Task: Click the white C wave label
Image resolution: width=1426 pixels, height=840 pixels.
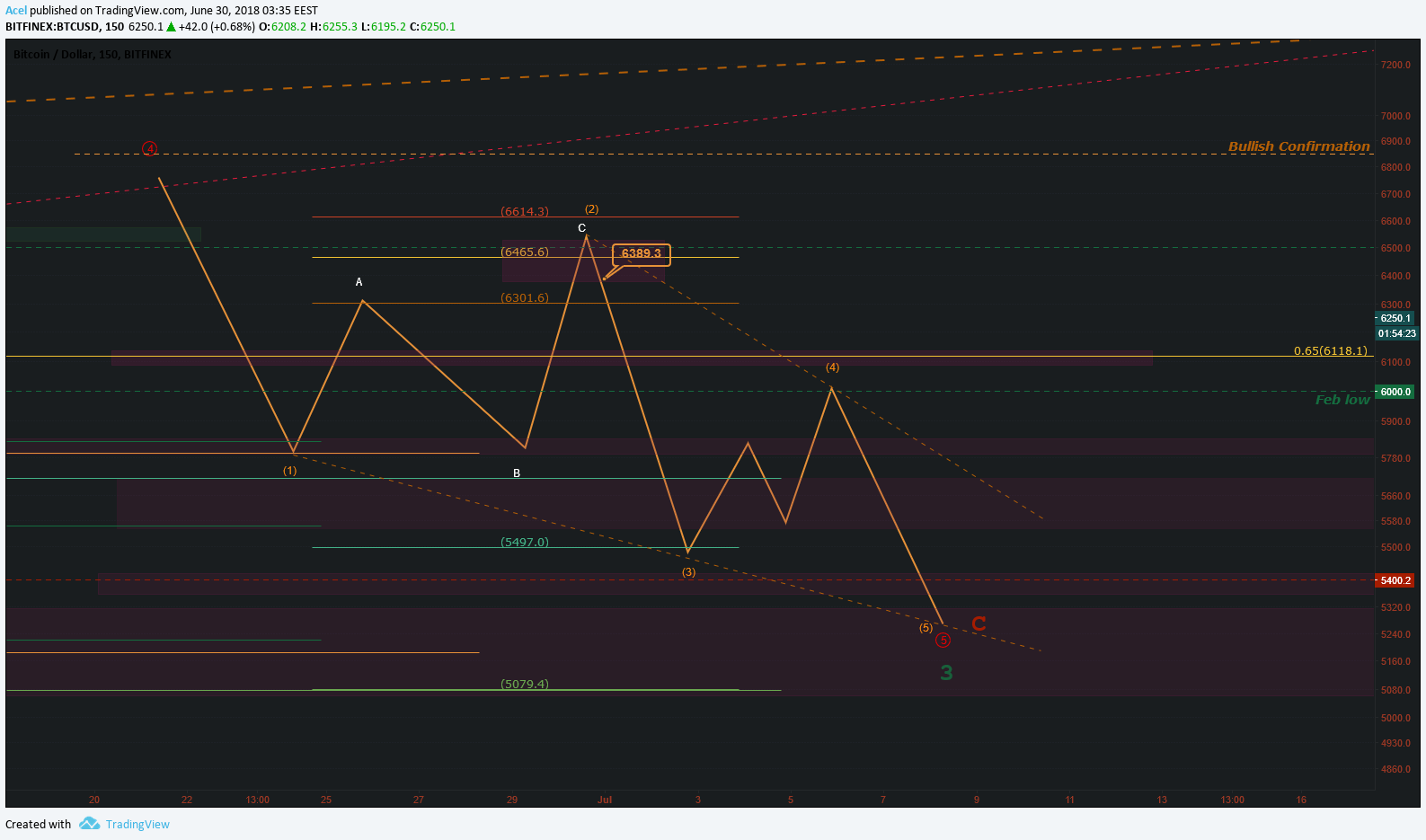Action: pyautogui.click(x=582, y=228)
